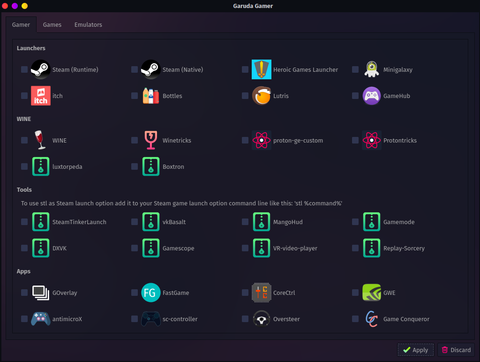Image resolution: width=480 pixels, height=362 pixels.
Task: Enable the Winetricks checkbox
Action: (135, 140)
